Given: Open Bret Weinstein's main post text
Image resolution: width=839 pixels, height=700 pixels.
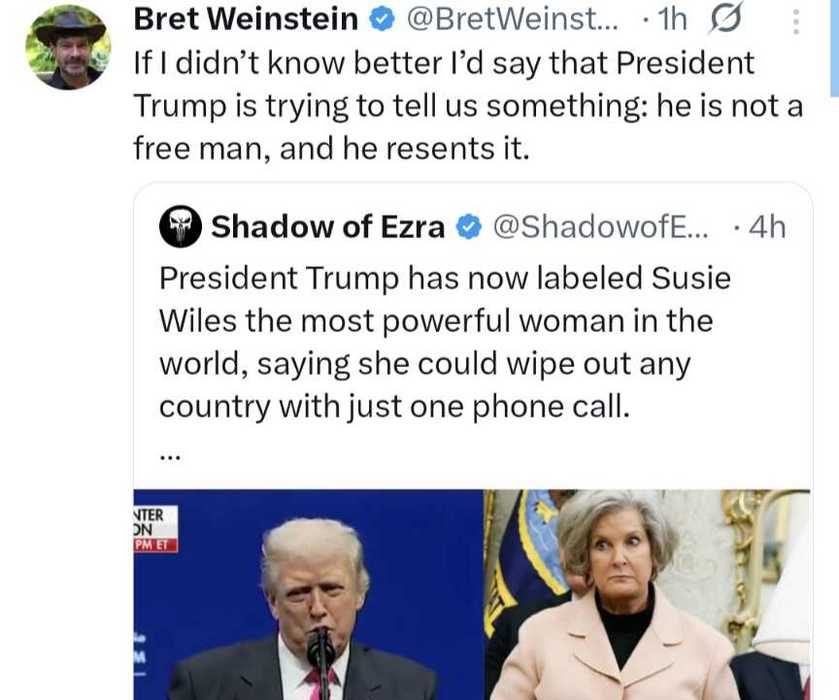Looking at the screenshot, I should tap(468, 105).
